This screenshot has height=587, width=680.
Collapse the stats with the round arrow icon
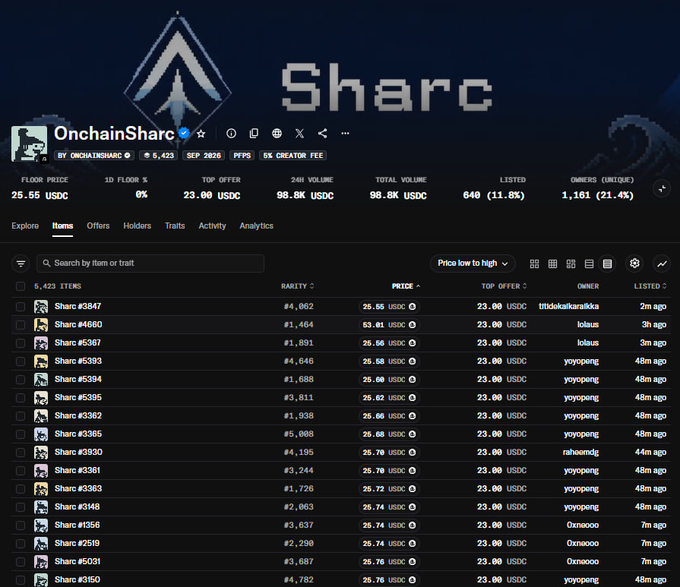662,189
